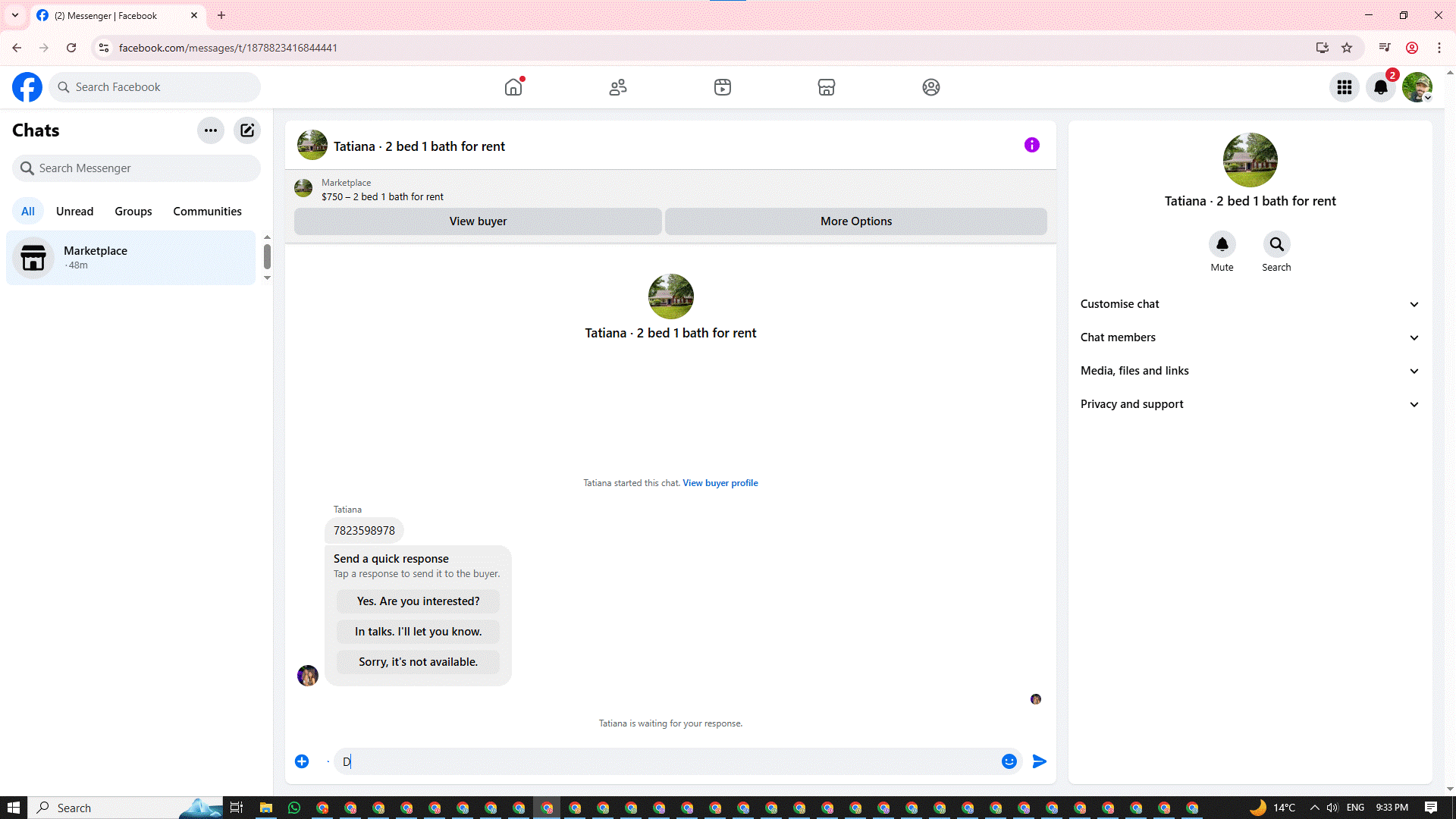Open the Facebook menu grid icon
Image resolution: width=1456 pixels, height=819 pixels.
[x=1345, y=87]
